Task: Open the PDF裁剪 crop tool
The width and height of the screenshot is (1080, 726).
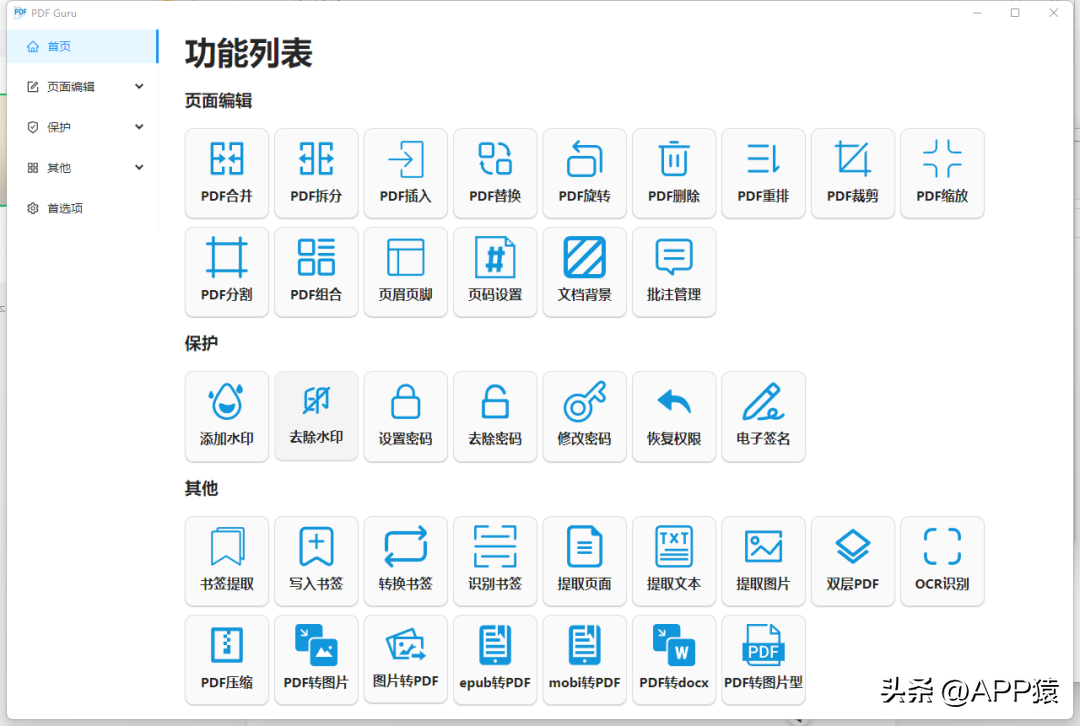Action: (x=853, y=173)
